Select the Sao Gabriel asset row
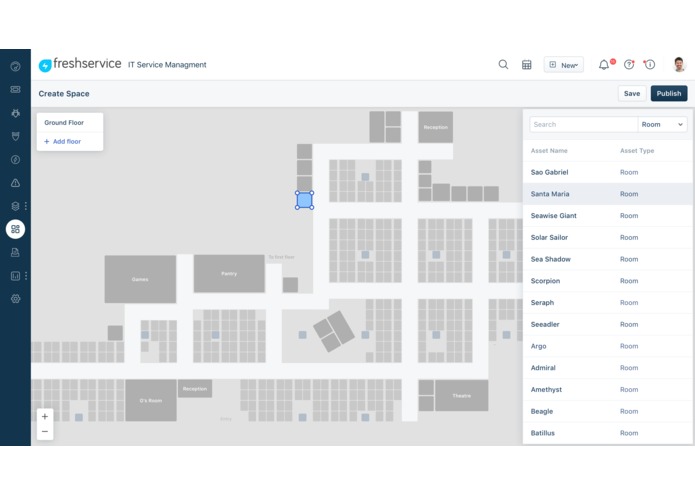 click(x=607, y=172)
